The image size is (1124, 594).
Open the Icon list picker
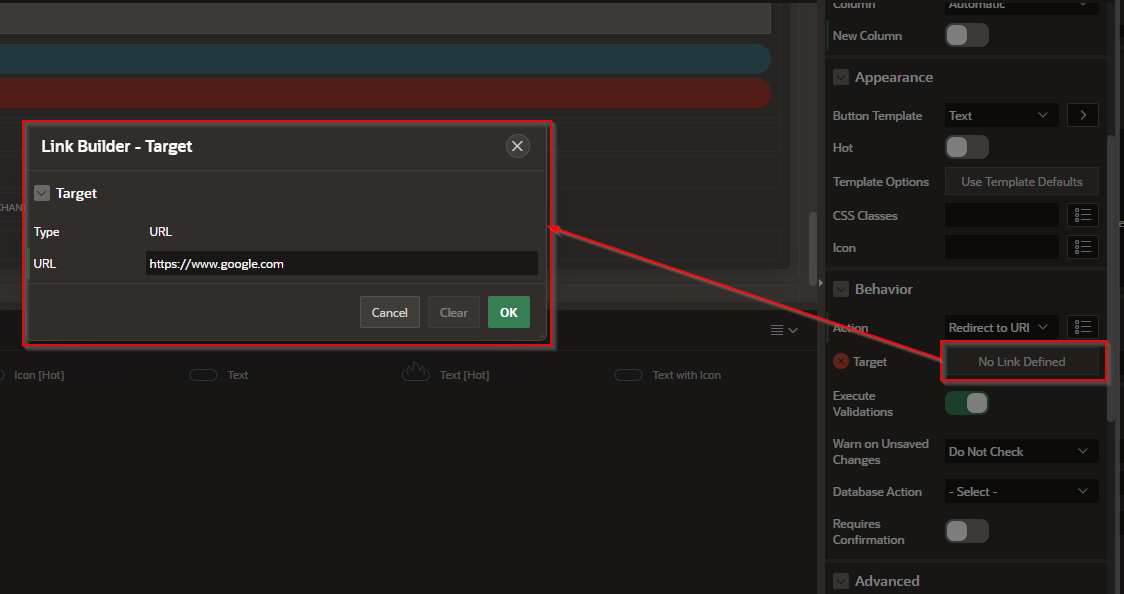coord(1082,247)
